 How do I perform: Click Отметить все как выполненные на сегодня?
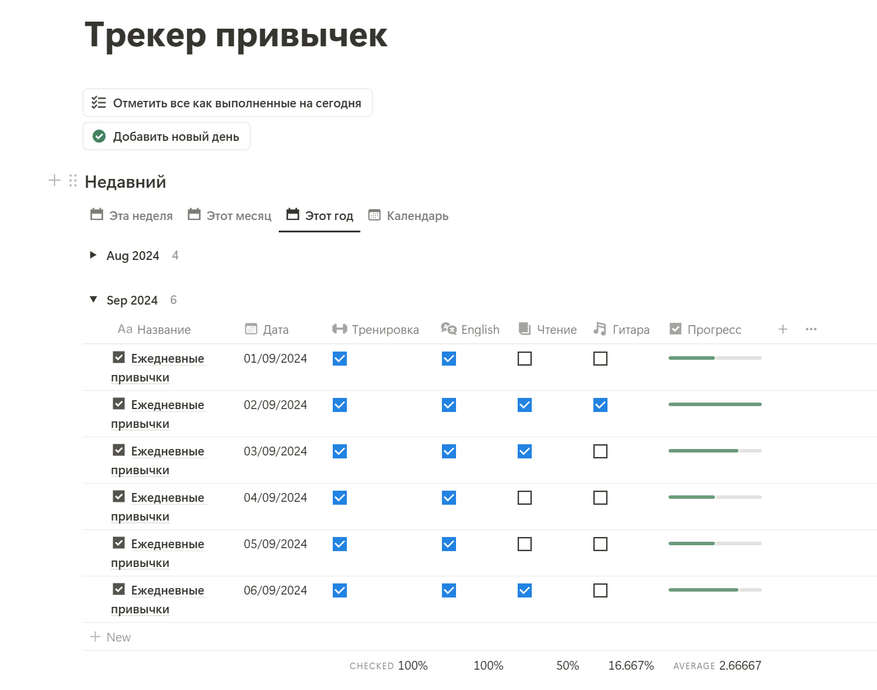point(228,103)
